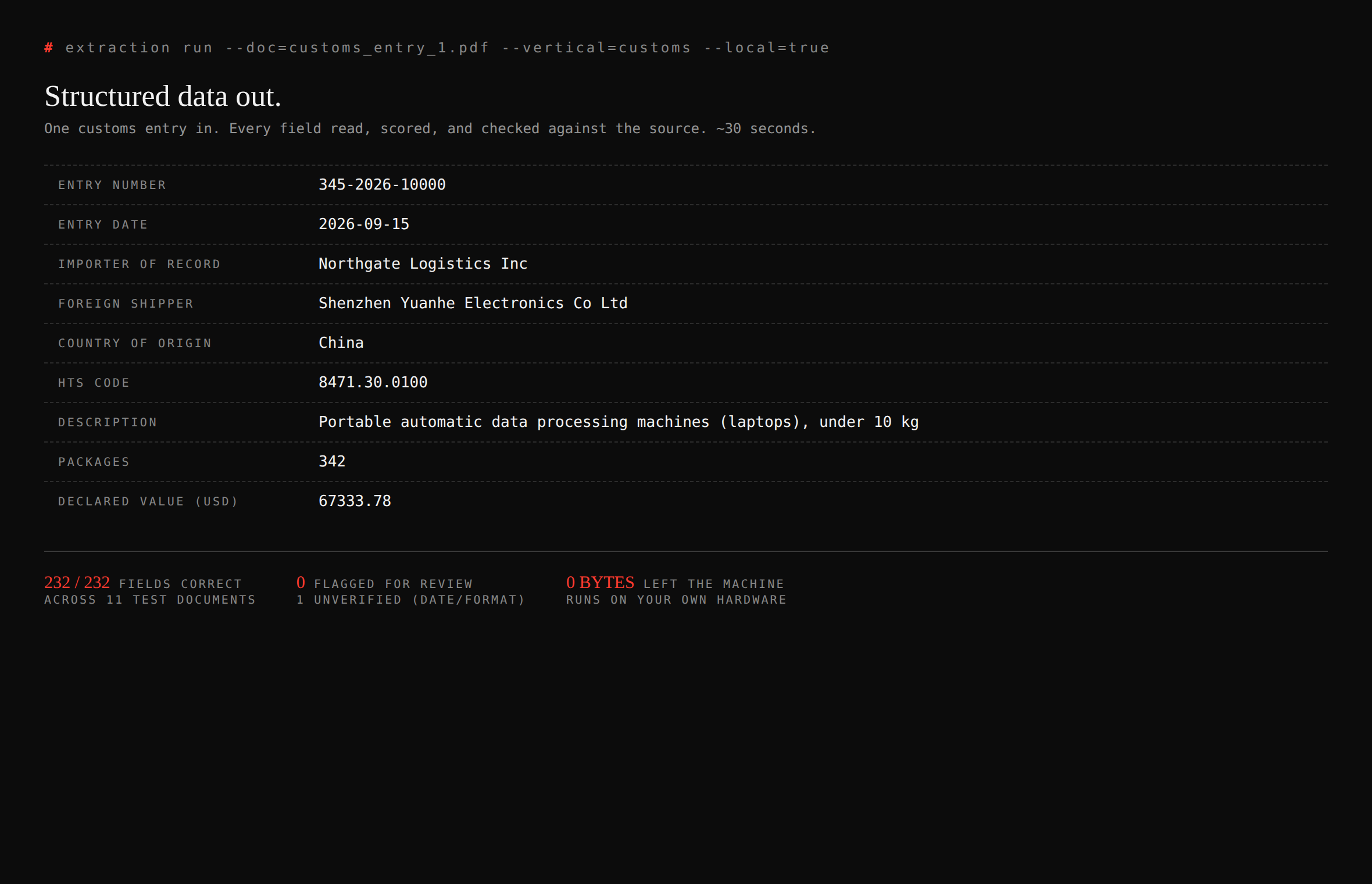1372x884 pixels.
Task: Select the portable data processing machines description
Action: (619, 422)
